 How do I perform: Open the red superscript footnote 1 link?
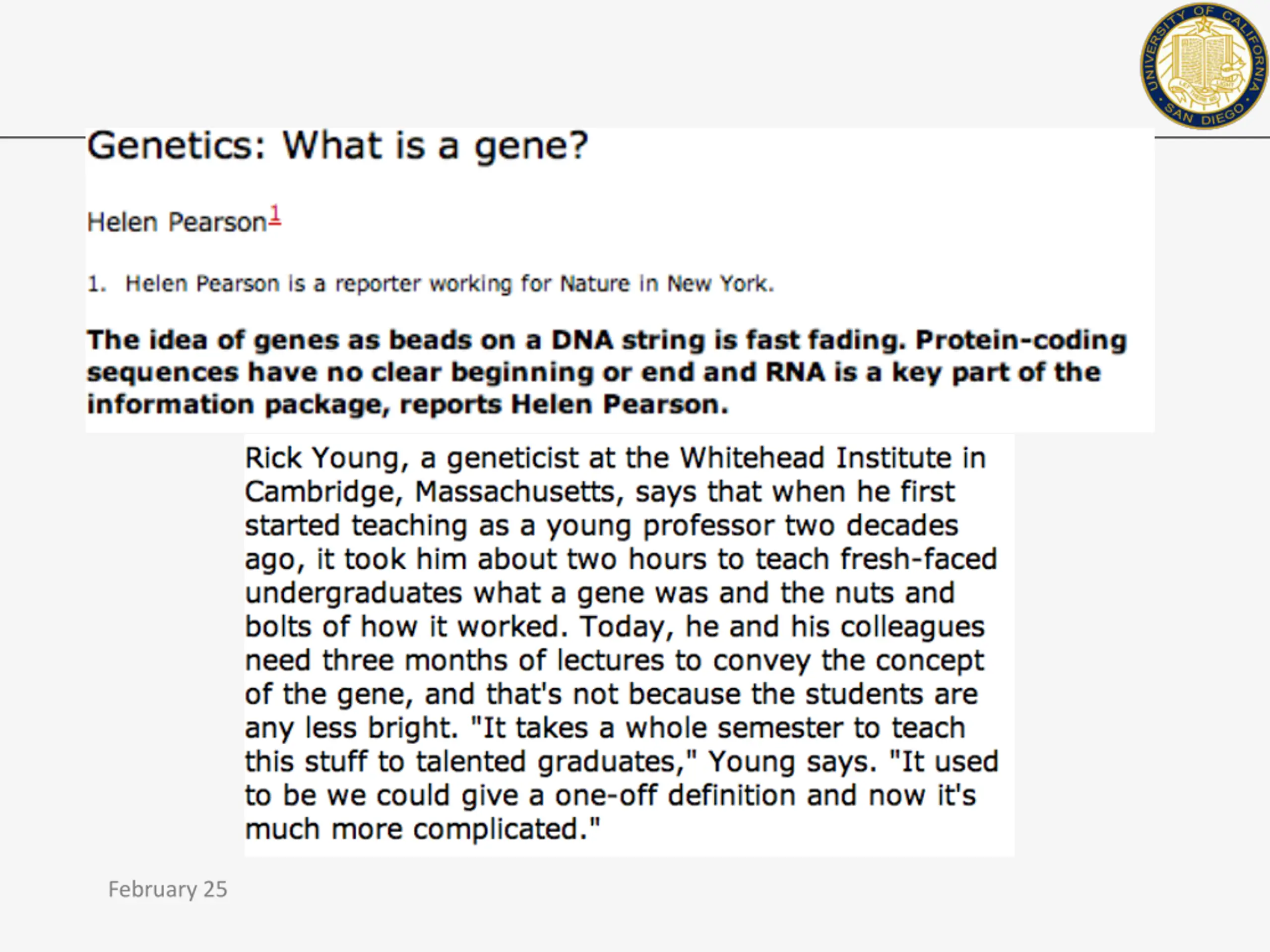point(275,215)
